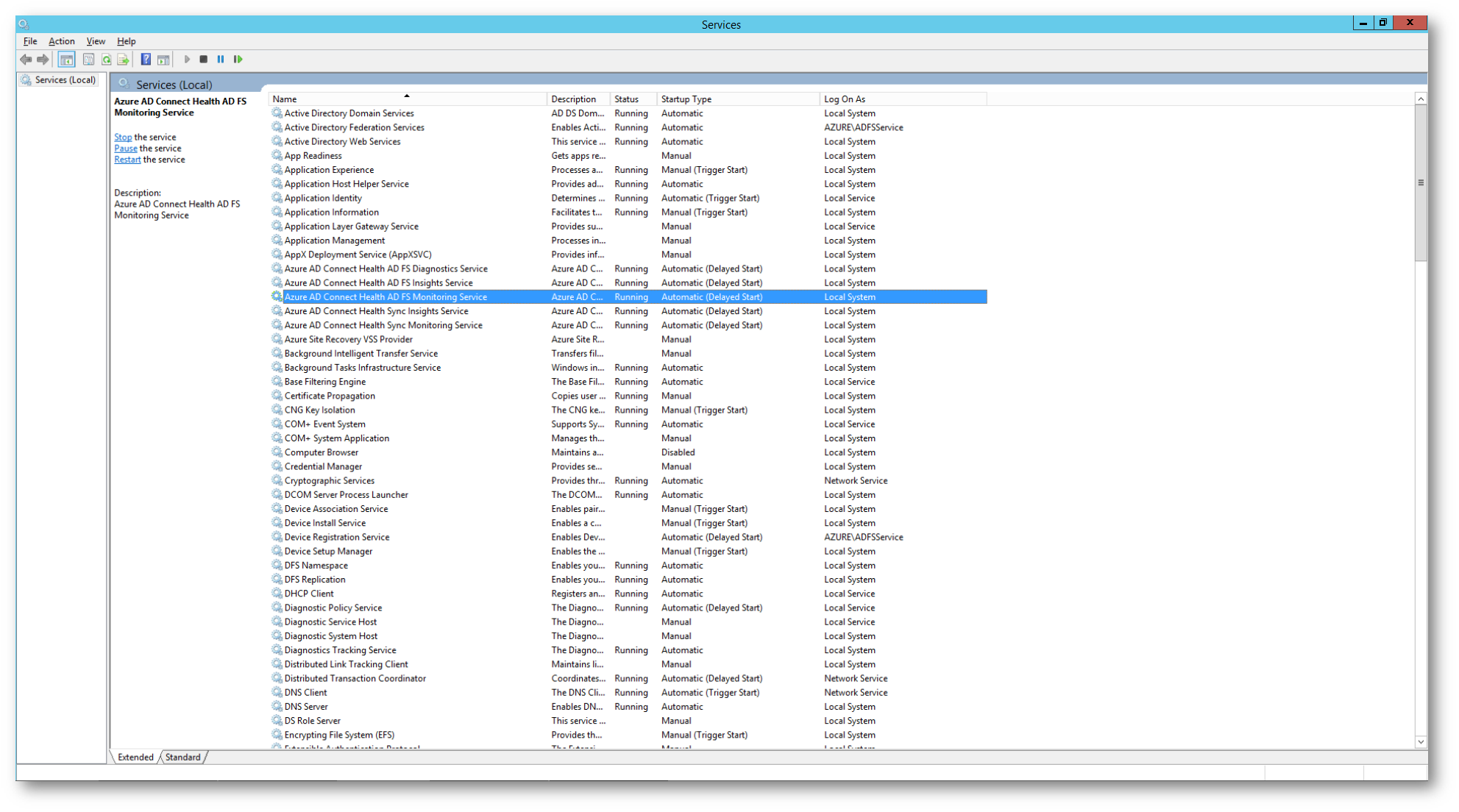Select DCOM Server Process Launcher row
The height and width of the screenshot is (812, 1459).
point(628,494)
